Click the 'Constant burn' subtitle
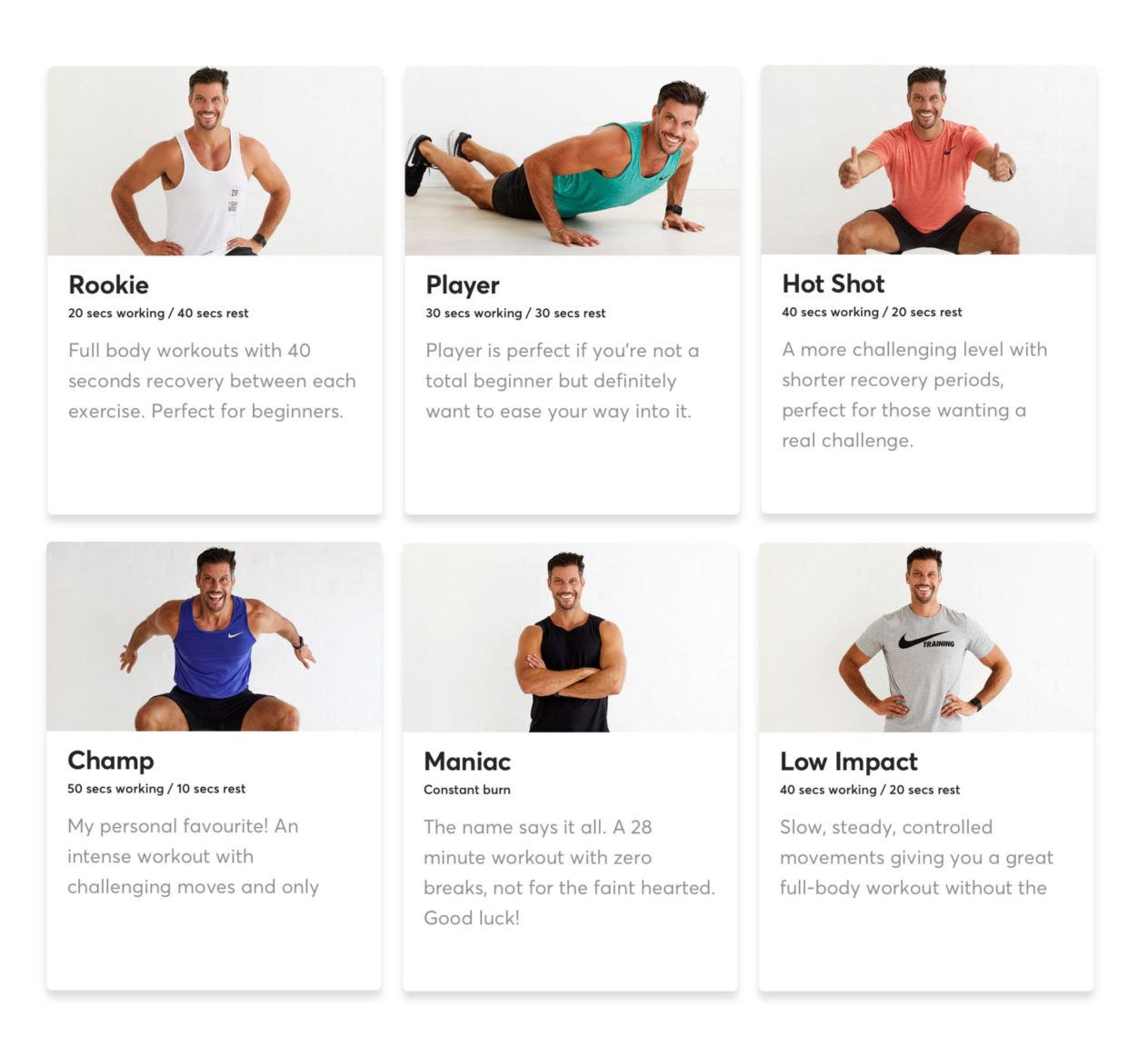1148x1047 pixels. [x=467, y=790]
